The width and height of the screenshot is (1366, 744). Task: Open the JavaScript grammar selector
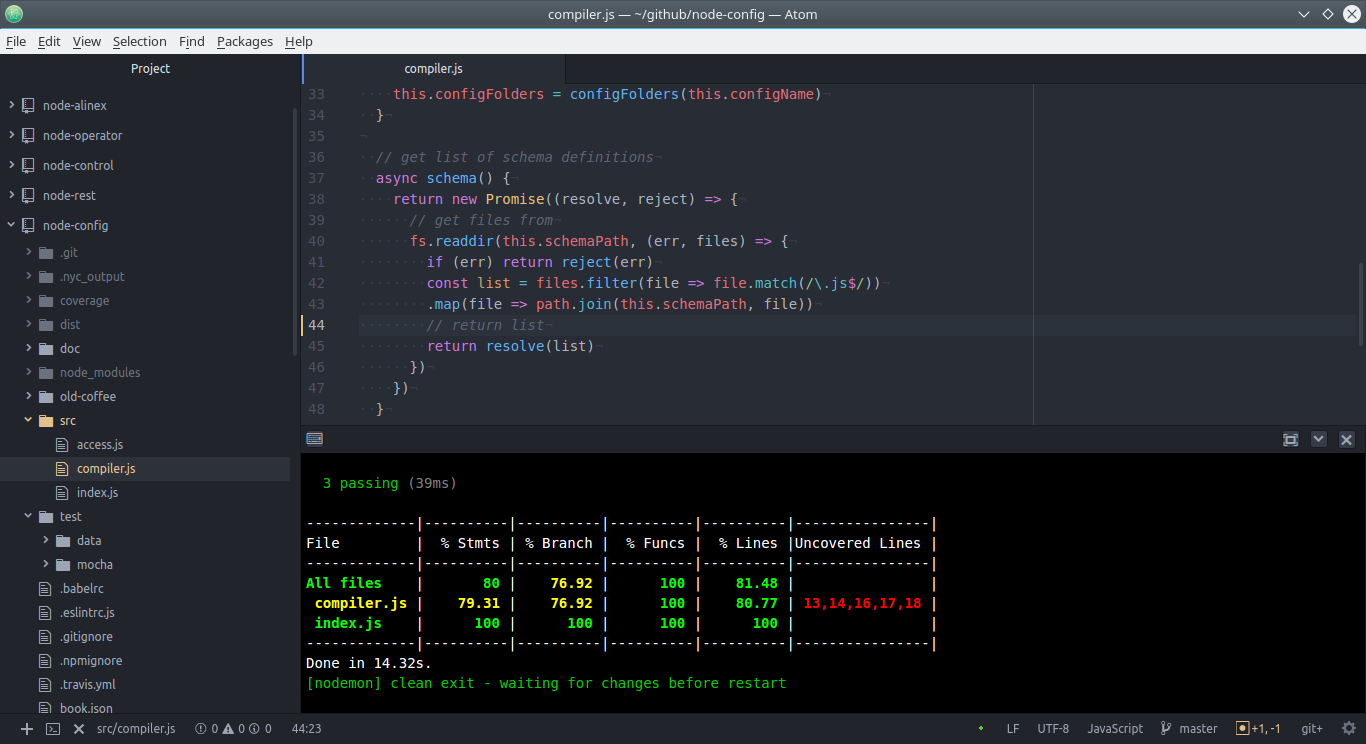(x=1114, y=728)
